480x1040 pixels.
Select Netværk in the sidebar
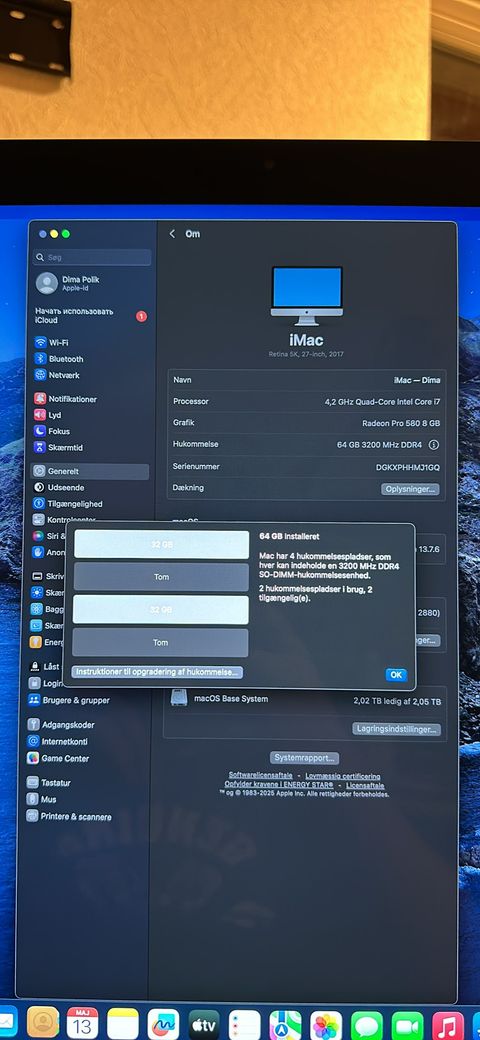(57, 375)
